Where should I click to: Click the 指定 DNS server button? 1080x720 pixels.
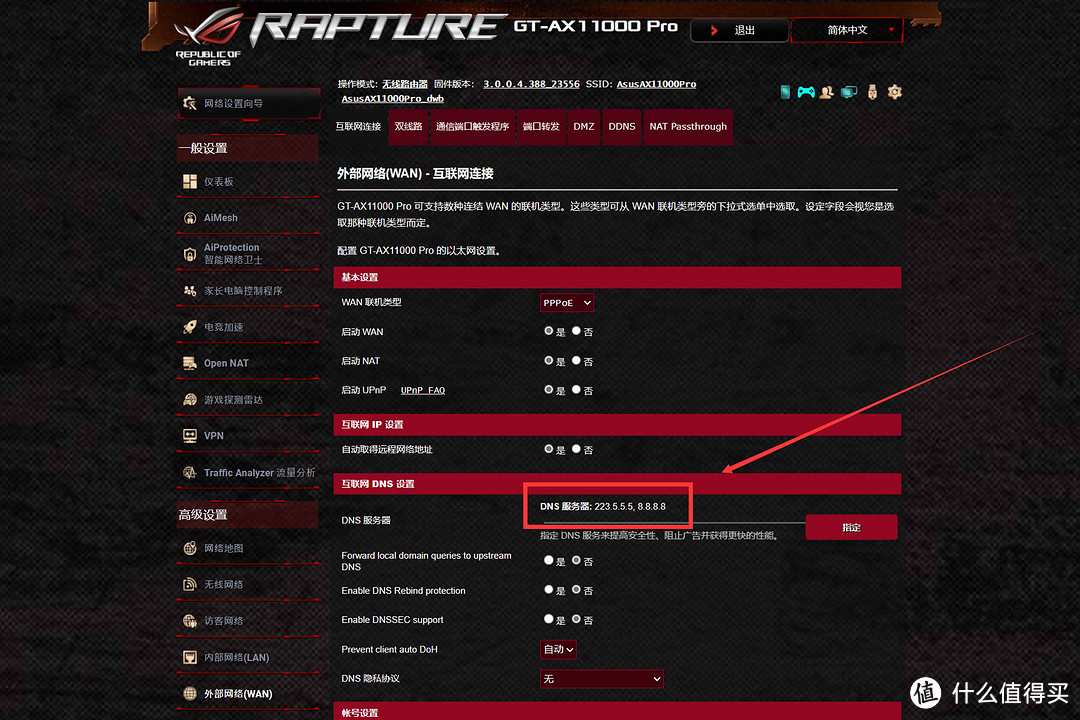tap(851, 527)
